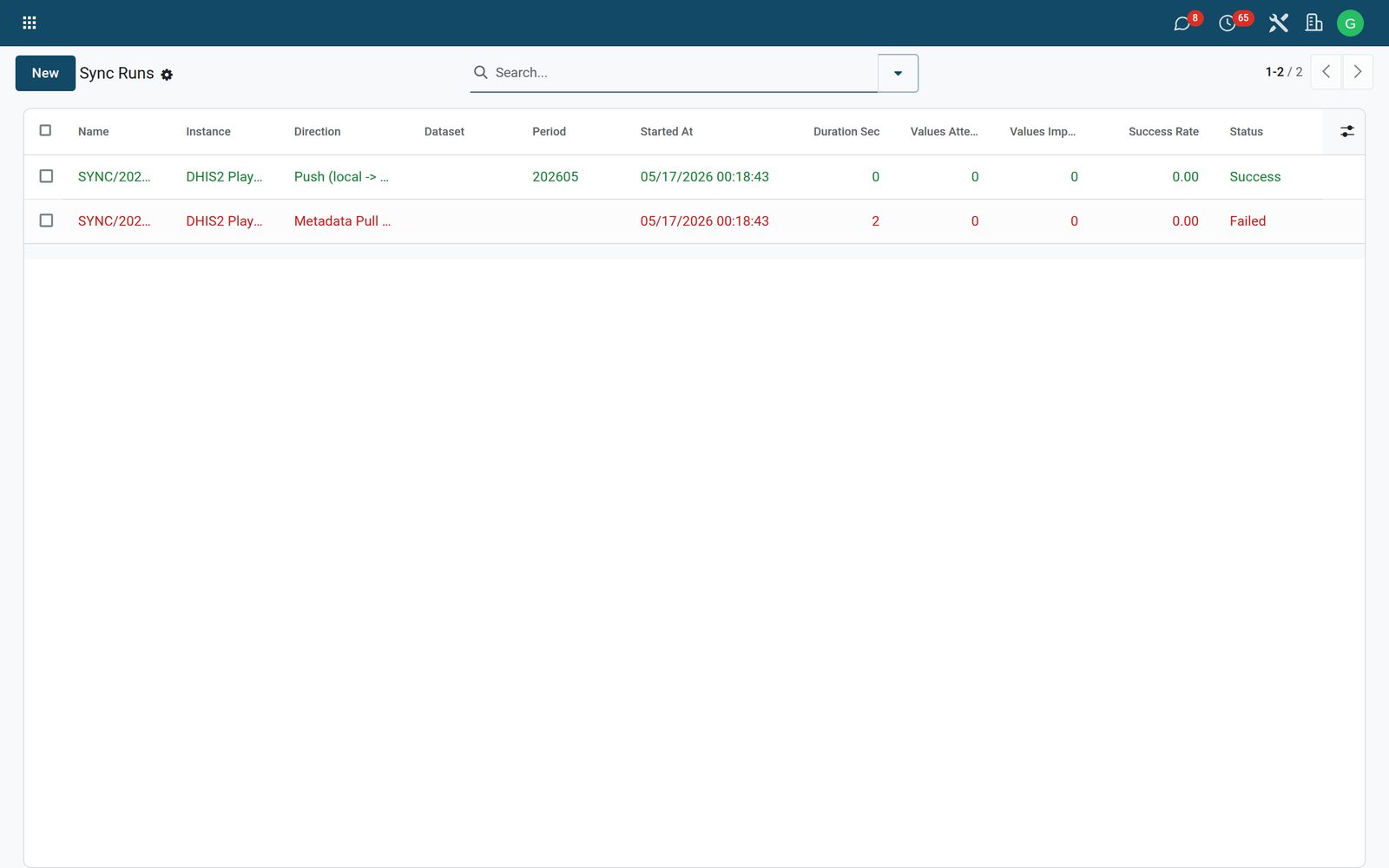
Task: Click the green DHIS2 Play... instance cell
Action: point(224,177)
